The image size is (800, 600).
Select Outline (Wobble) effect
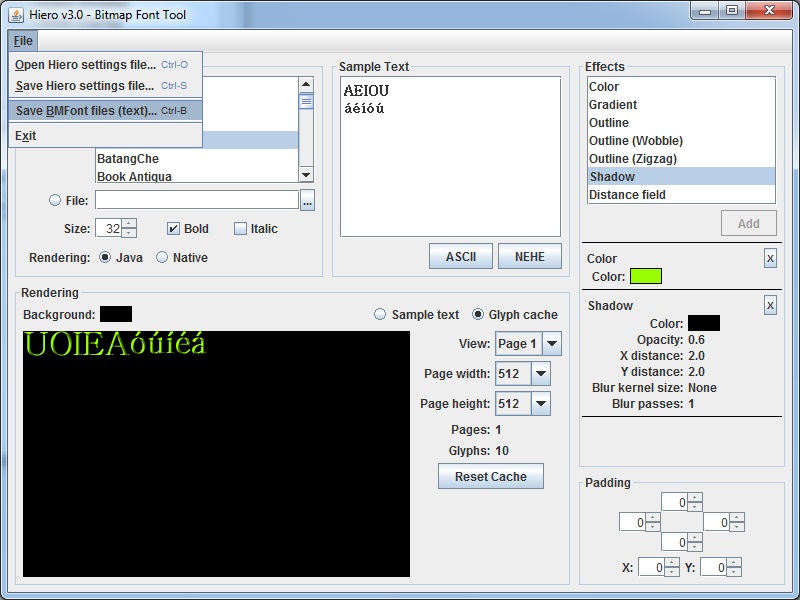click(681, 141)
